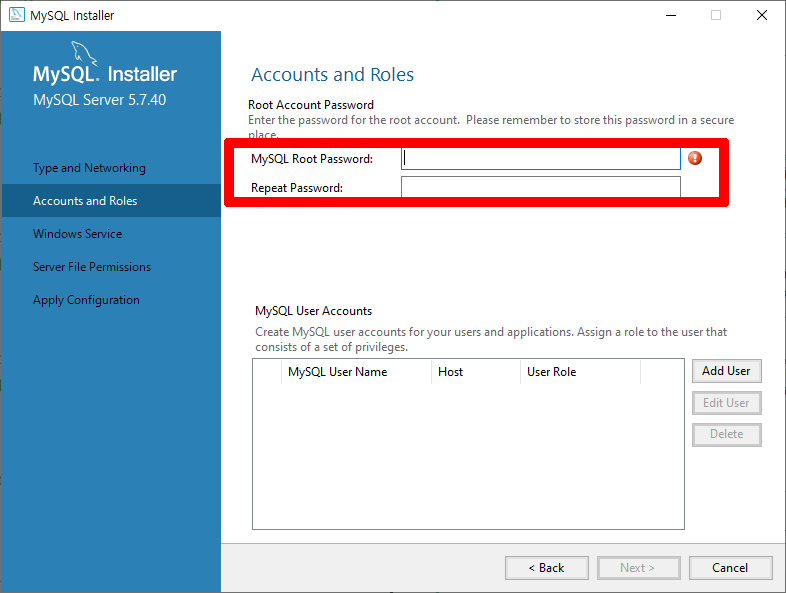Screen dimensions: 786x593
Task: Open the Server File Permissions step
Action: click(92, 267)
